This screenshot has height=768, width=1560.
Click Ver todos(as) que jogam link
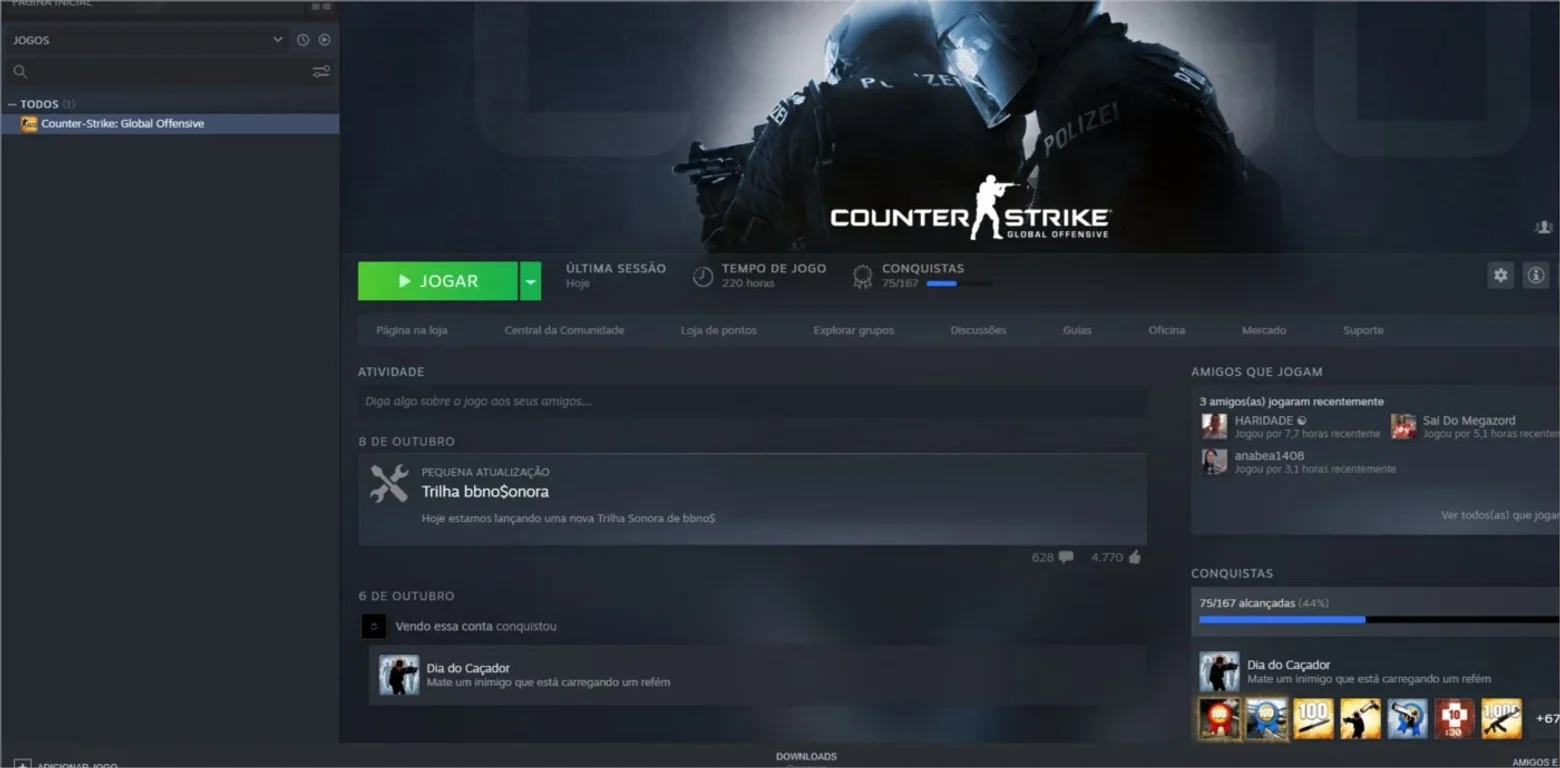point(1500,515)
